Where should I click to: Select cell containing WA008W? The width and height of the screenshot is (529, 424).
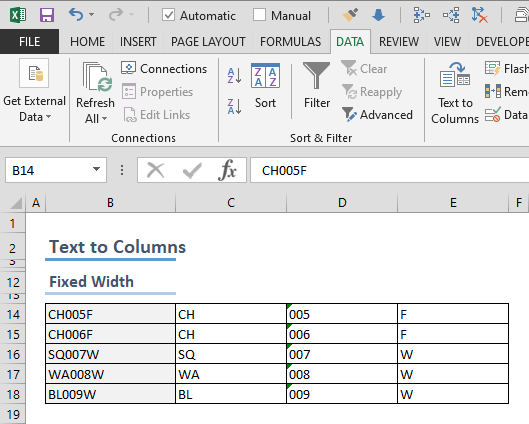pos(110,374)
